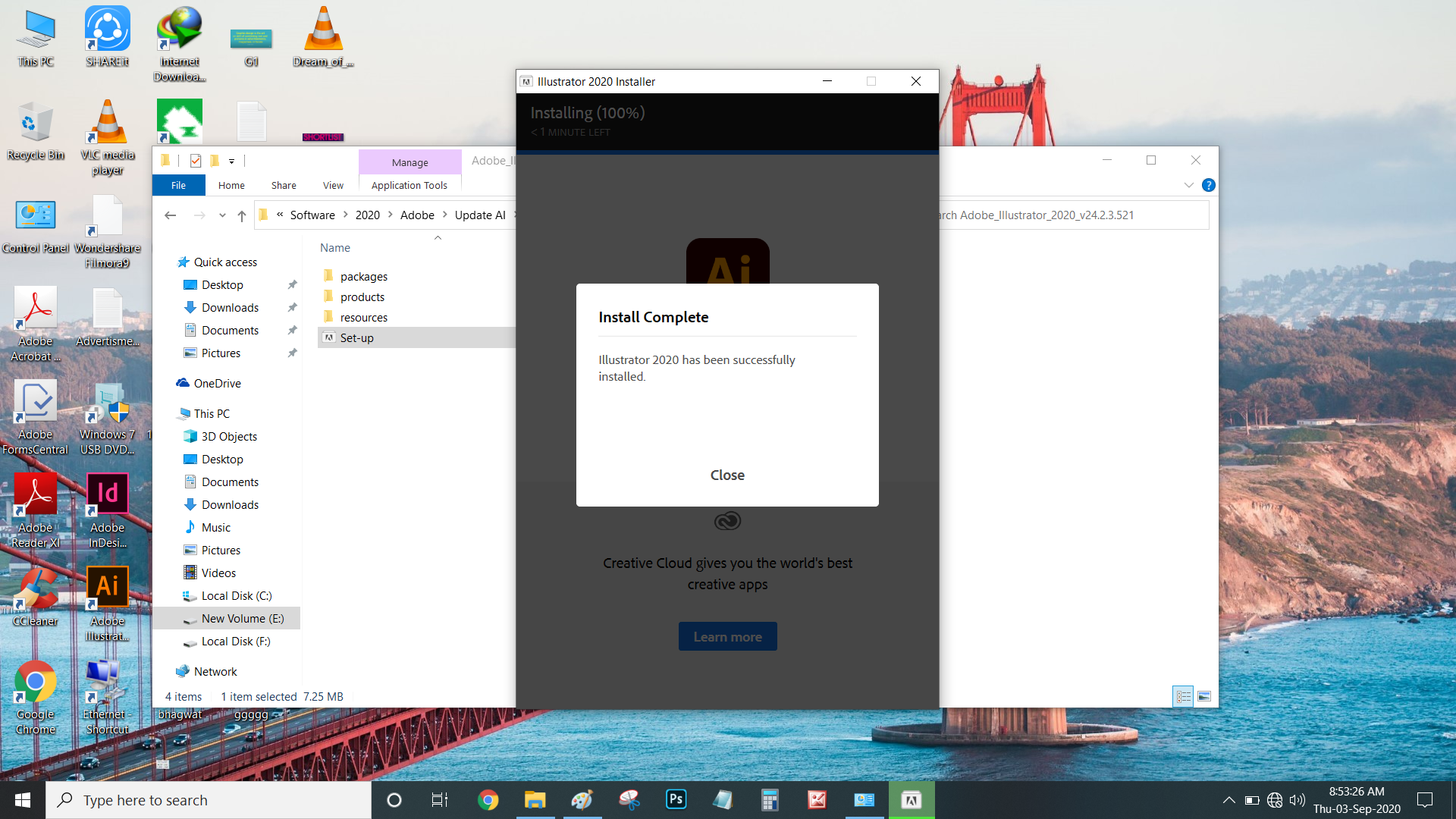Open File Explorer taskbar icon
The height and width of the screenshot is (819, 1456).
[x=535, y=799]
